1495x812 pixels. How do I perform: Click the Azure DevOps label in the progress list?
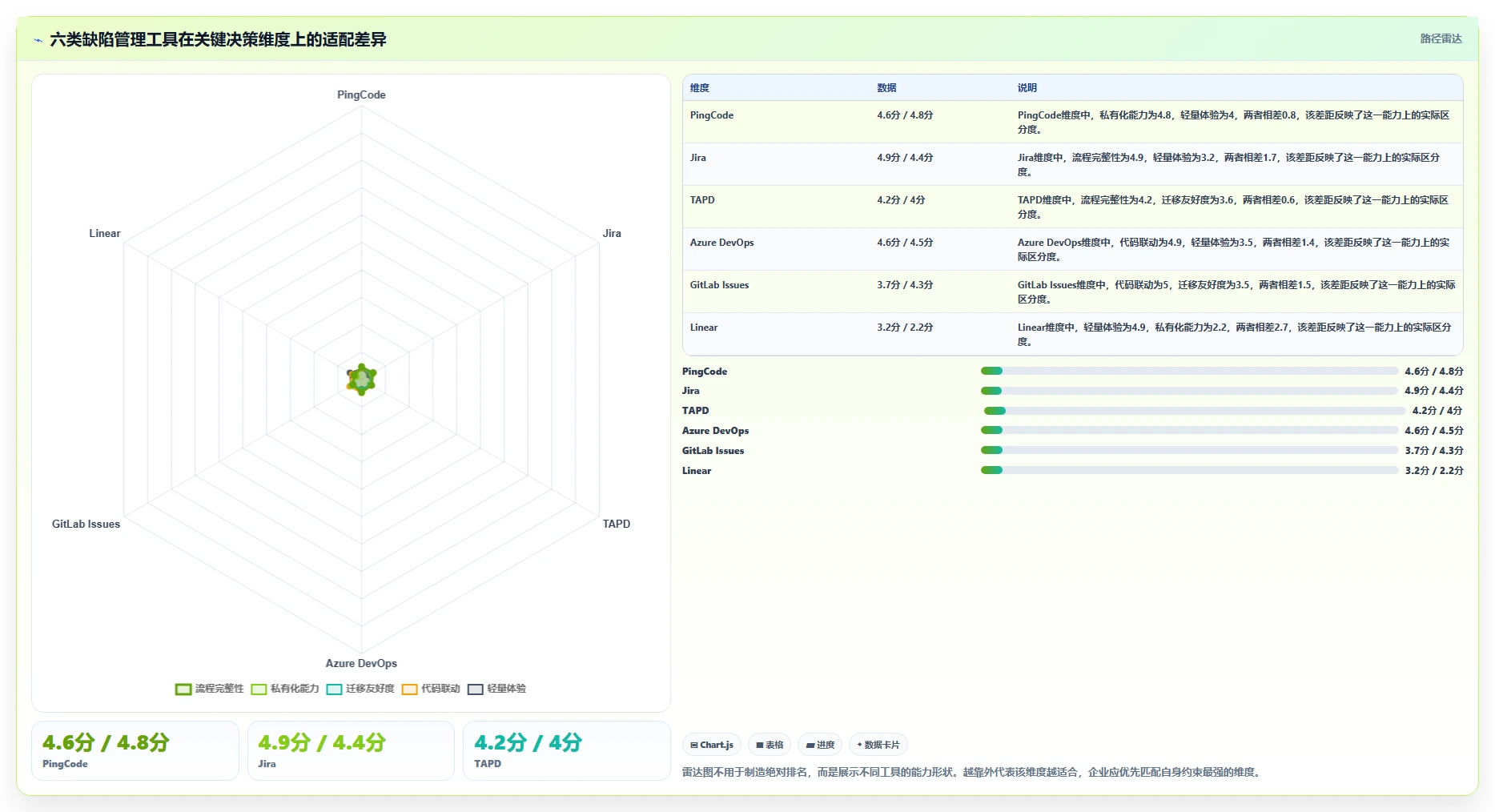point(716,431)
